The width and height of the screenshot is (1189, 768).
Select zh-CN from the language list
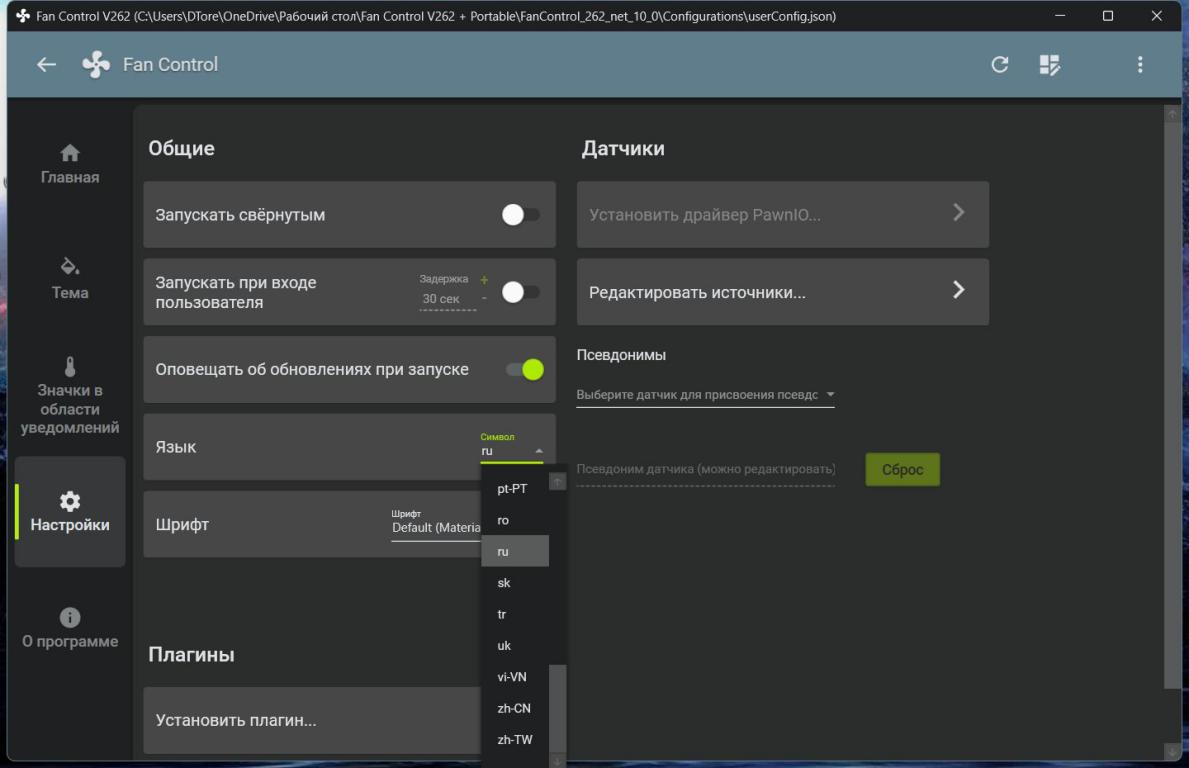tap(514, 709)
